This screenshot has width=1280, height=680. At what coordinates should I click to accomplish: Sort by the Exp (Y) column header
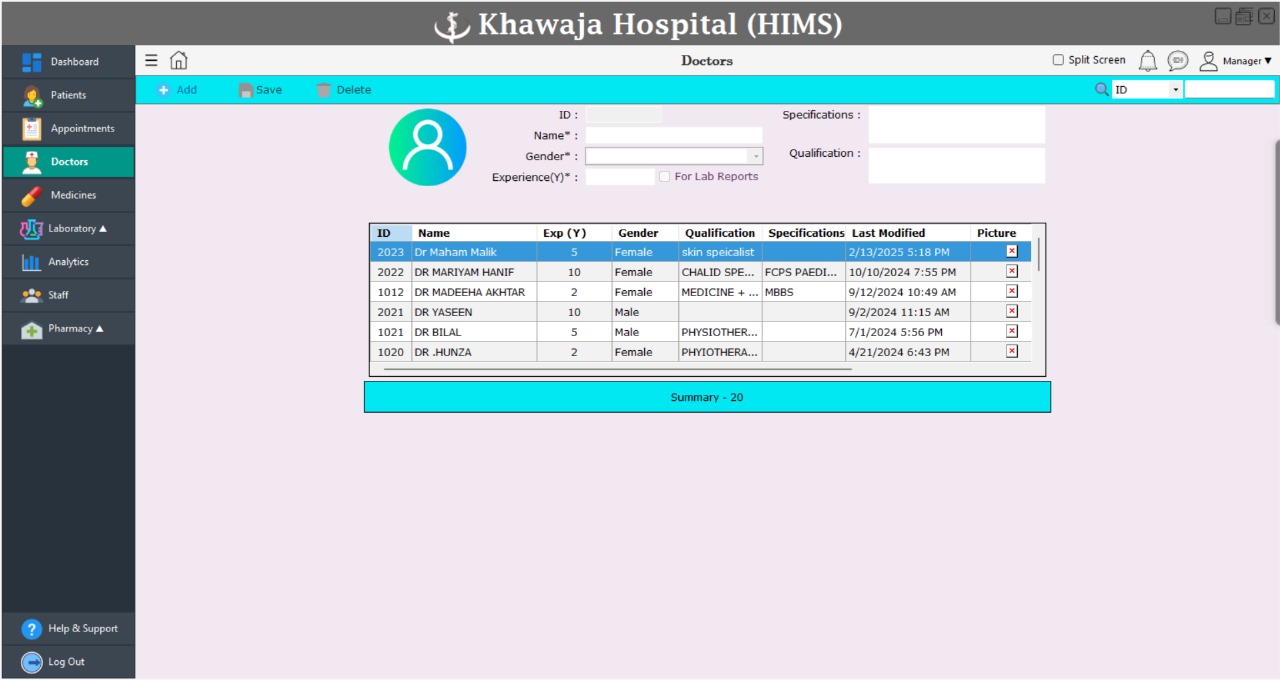[574, 233]
